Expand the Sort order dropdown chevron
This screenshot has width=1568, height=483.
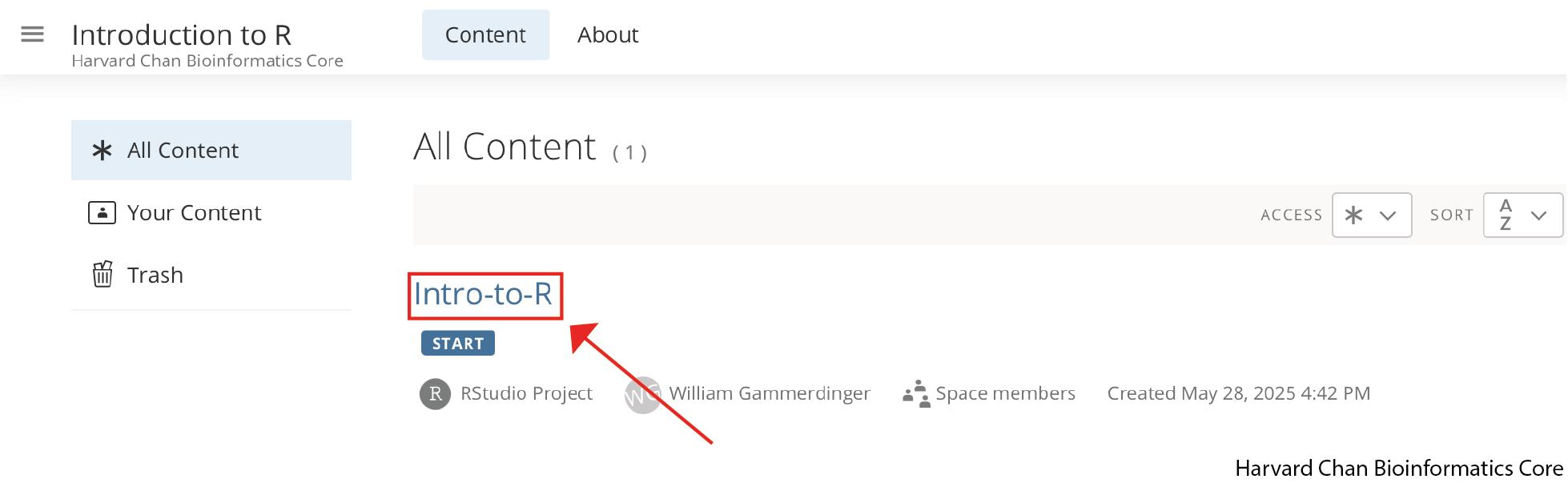click(1538, 215)
